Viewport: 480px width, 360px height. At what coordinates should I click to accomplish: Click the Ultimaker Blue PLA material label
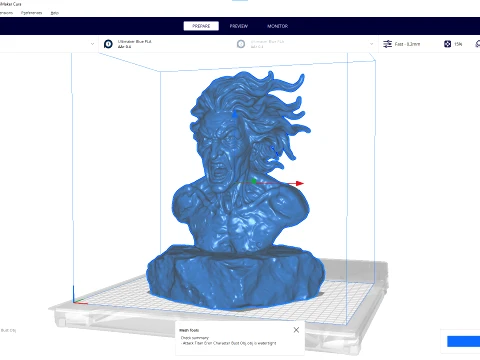134,42
